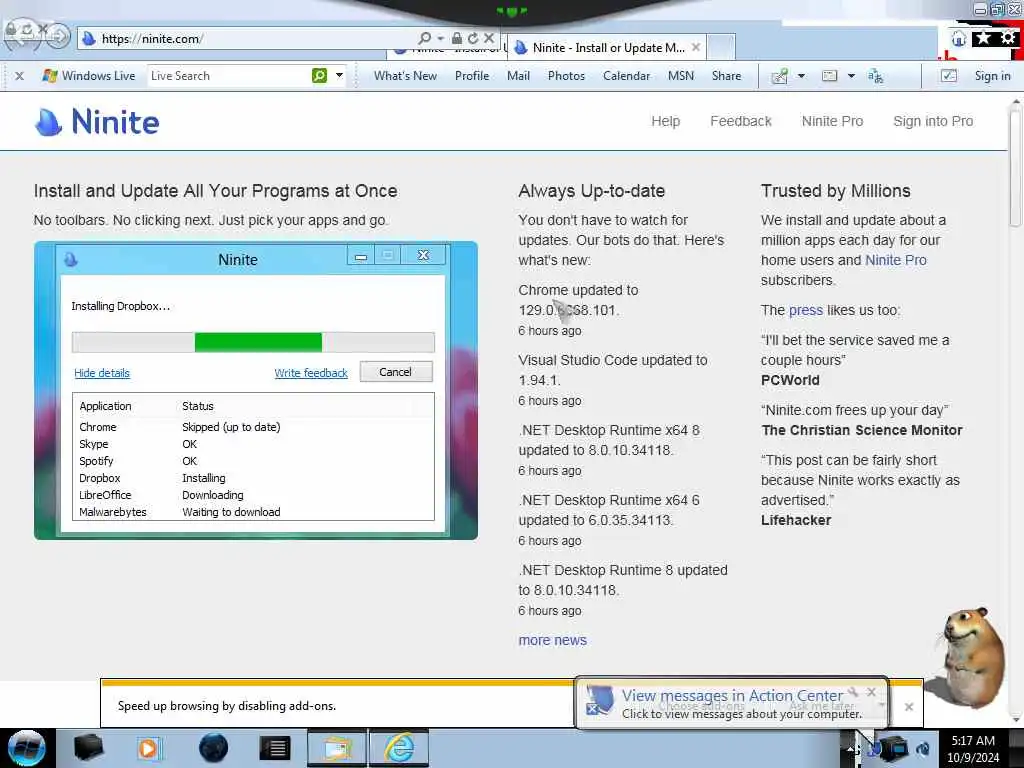Click the Internet Explorer taskbar icon
Screen dimensions: 1024x768
pos(399,748)
